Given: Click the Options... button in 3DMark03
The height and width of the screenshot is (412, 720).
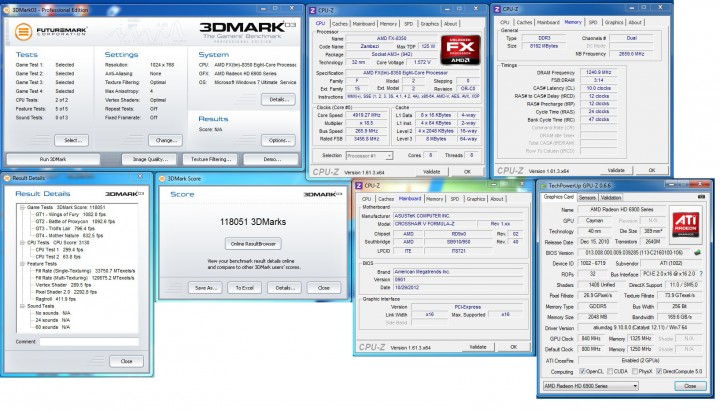Looking at the screenshot, I should point(279,140).
